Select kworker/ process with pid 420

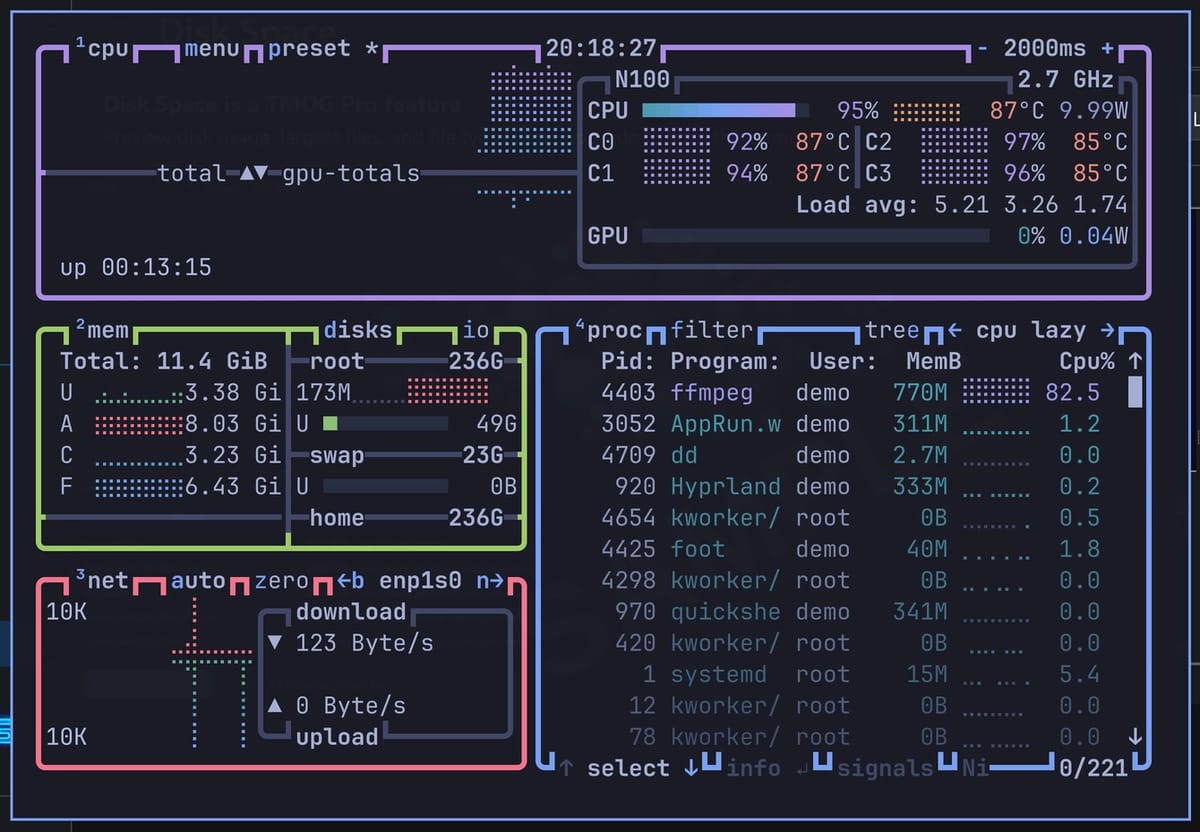[x=850, y=643]
